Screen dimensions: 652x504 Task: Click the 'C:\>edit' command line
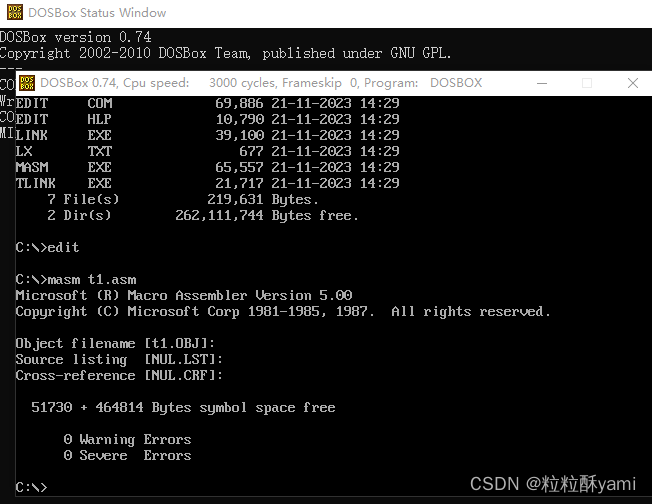[x=47, y=247]
